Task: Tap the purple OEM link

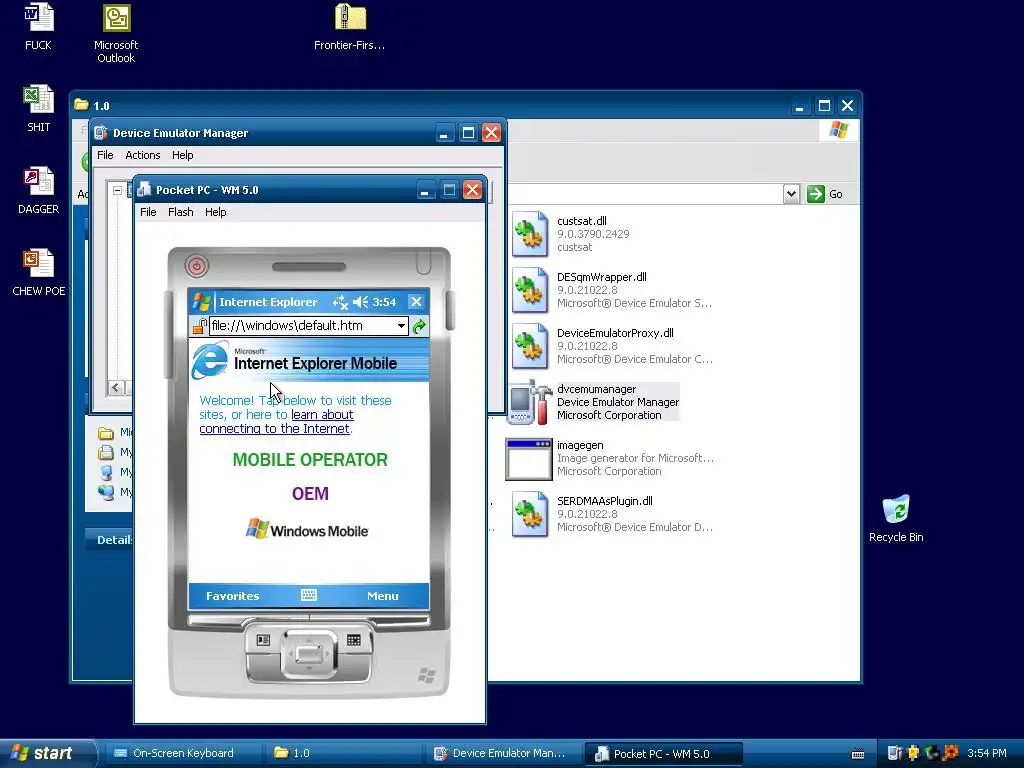Action: (310, 494)
